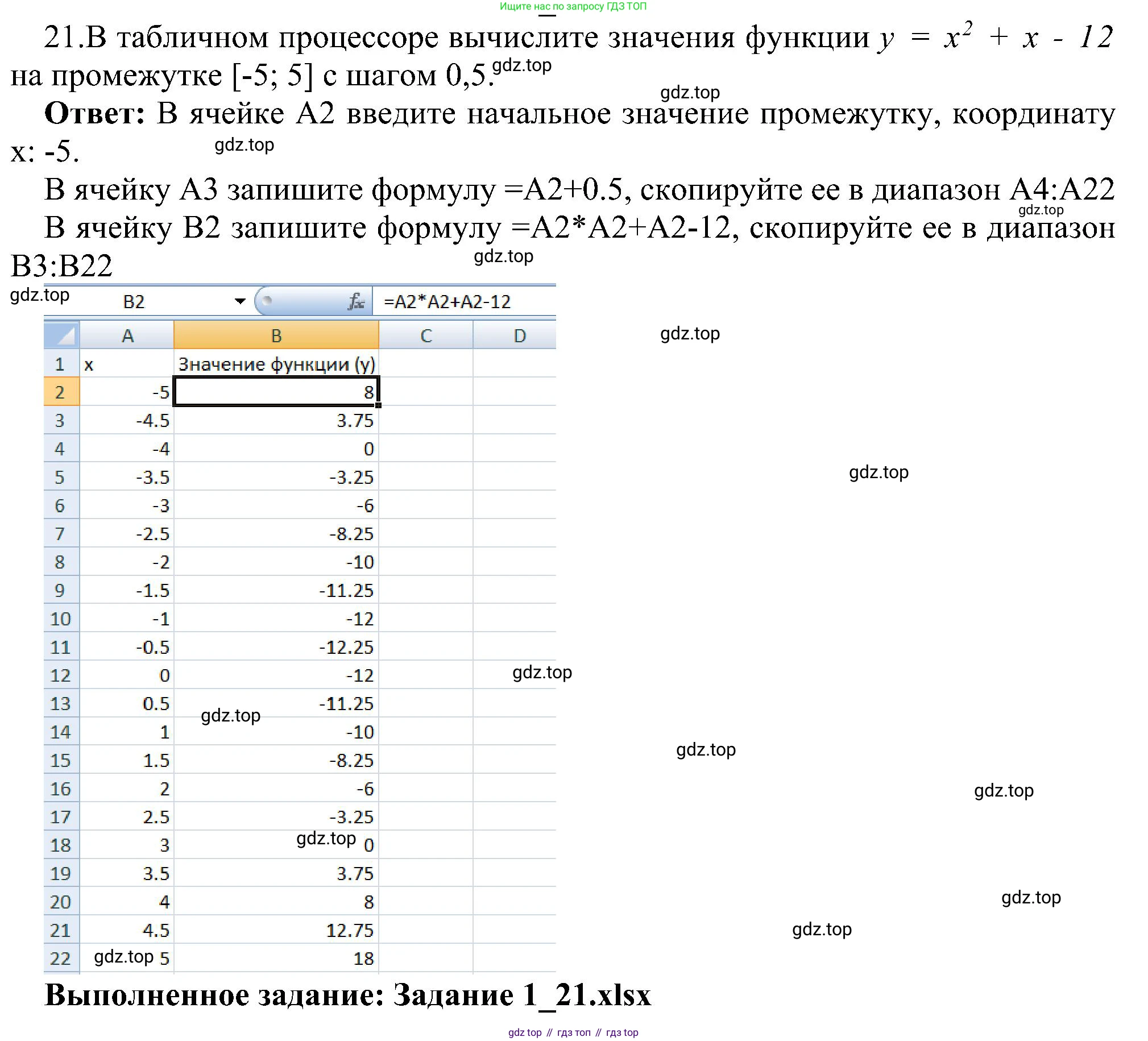Select row 12 header
The height and width of the screenshot is (1041, 1148).
pos(62,675)
